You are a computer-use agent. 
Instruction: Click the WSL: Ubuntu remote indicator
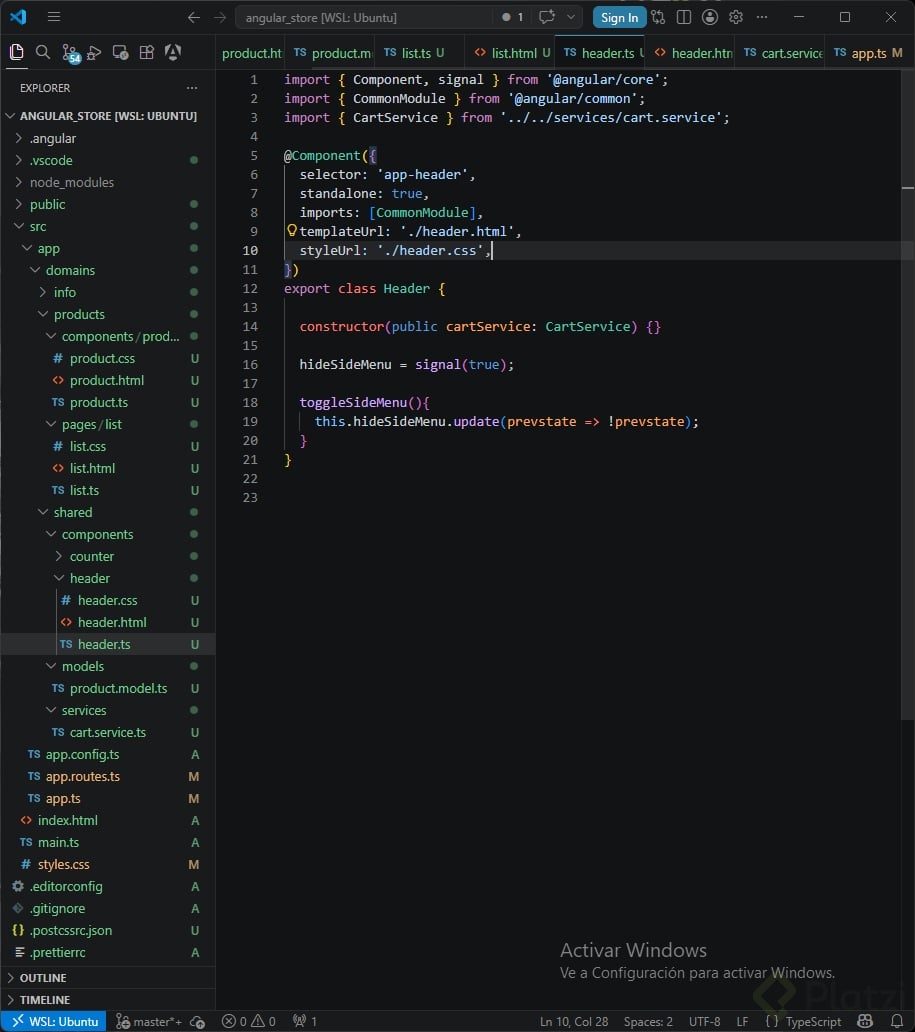(55, 1021)
